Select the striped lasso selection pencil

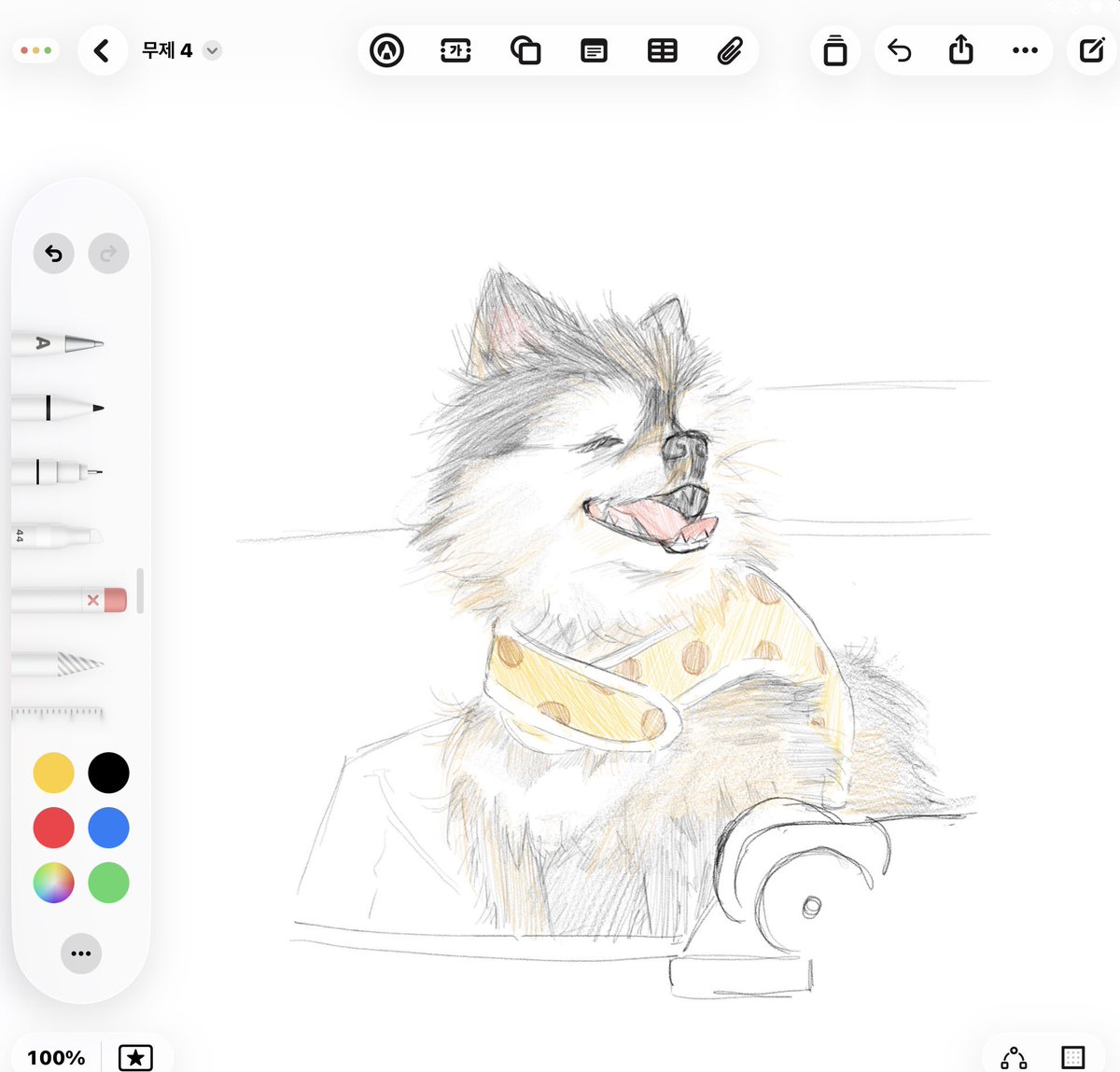point(58,664)
